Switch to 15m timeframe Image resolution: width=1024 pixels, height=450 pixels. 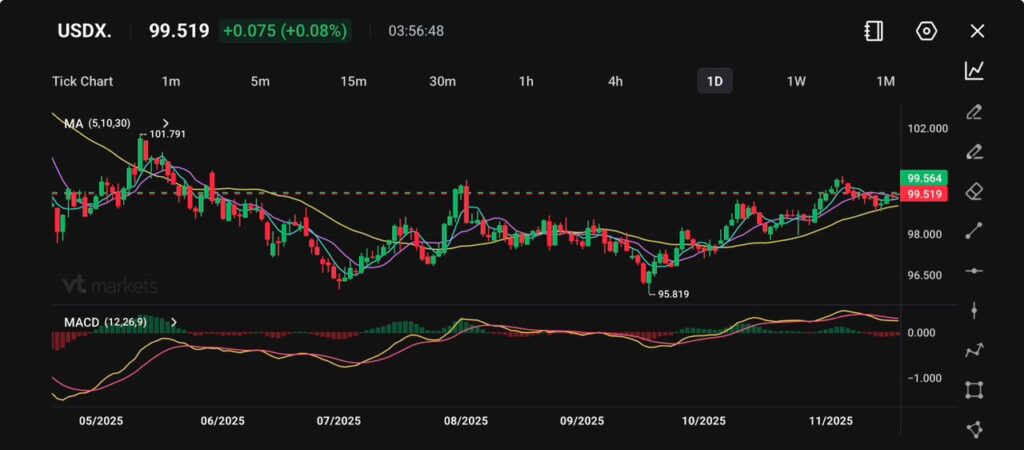pos(352,81)
